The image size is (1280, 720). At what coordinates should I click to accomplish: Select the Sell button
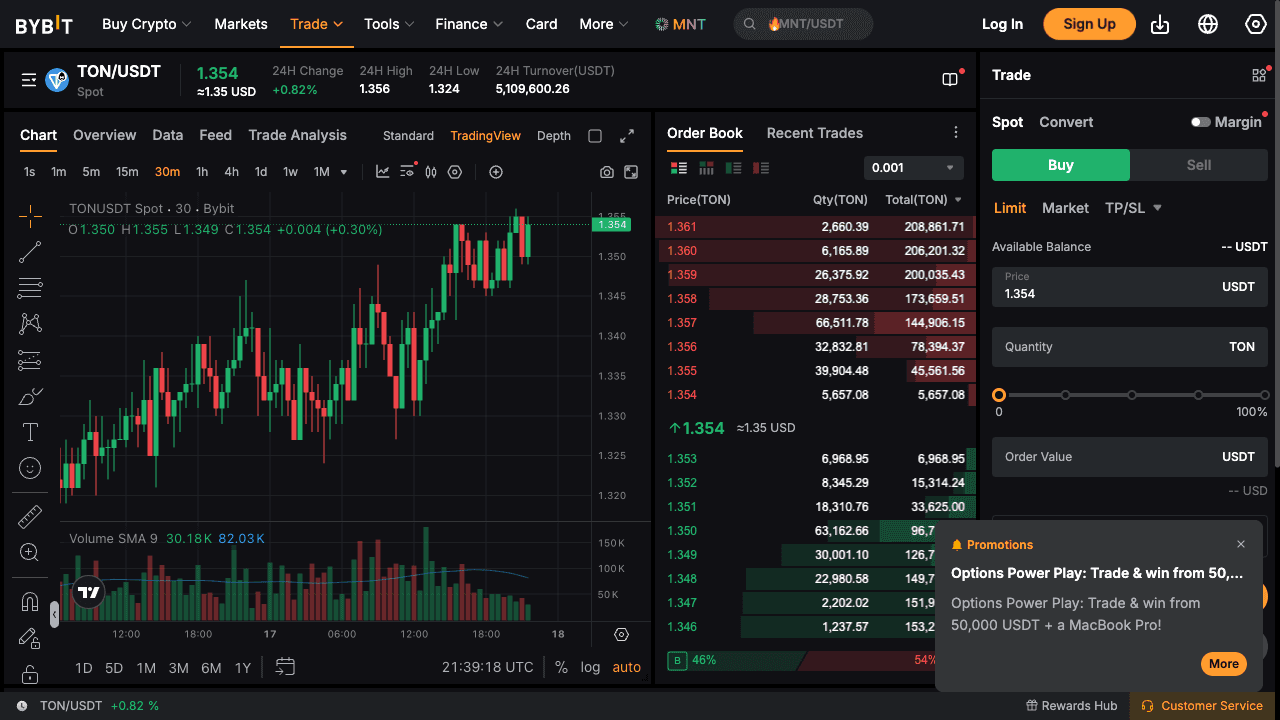(x=1199, y=165)
